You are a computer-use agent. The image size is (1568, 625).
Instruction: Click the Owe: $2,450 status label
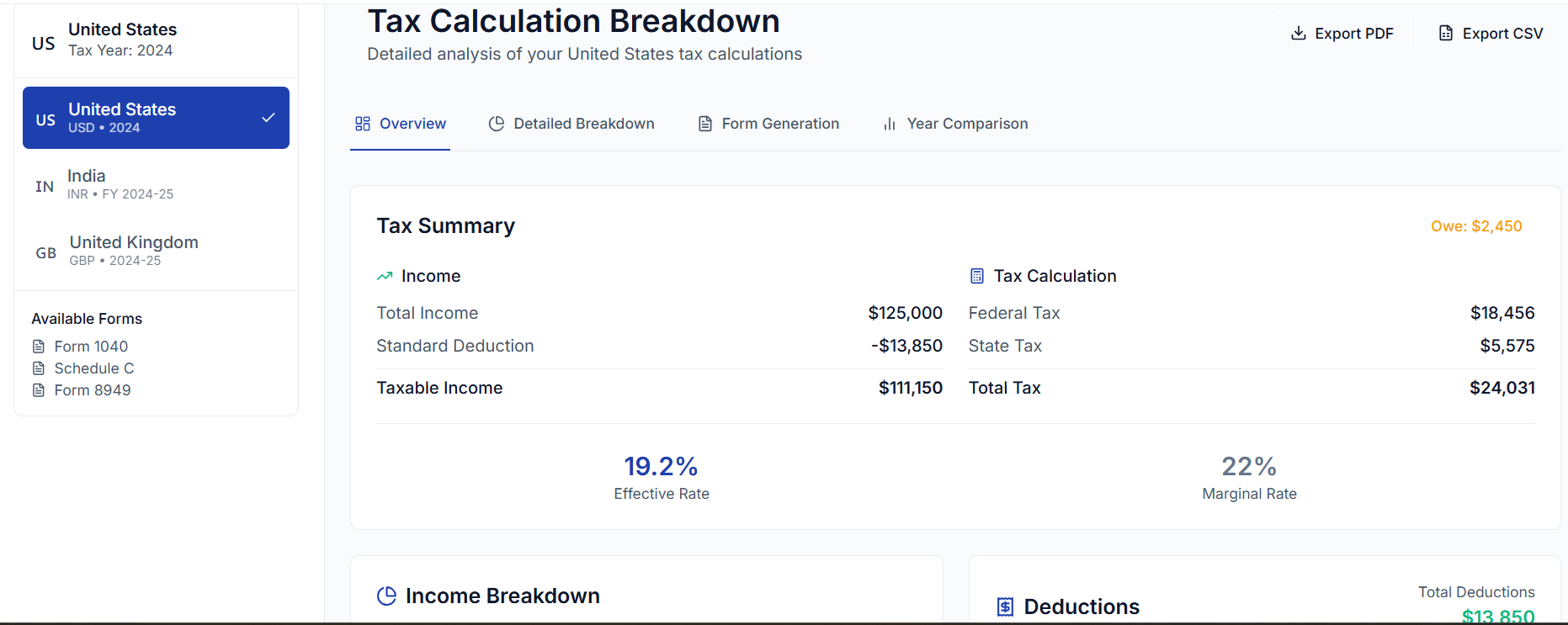pos(1476,226)
